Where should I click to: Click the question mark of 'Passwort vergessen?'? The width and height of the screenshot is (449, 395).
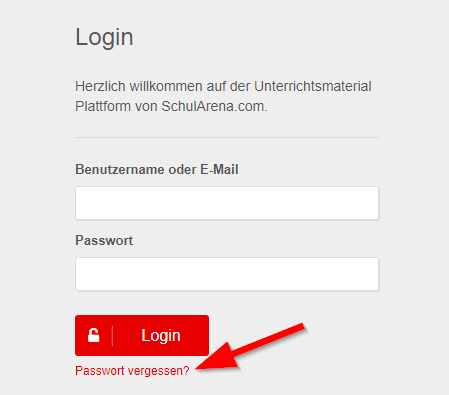[186, 370]
